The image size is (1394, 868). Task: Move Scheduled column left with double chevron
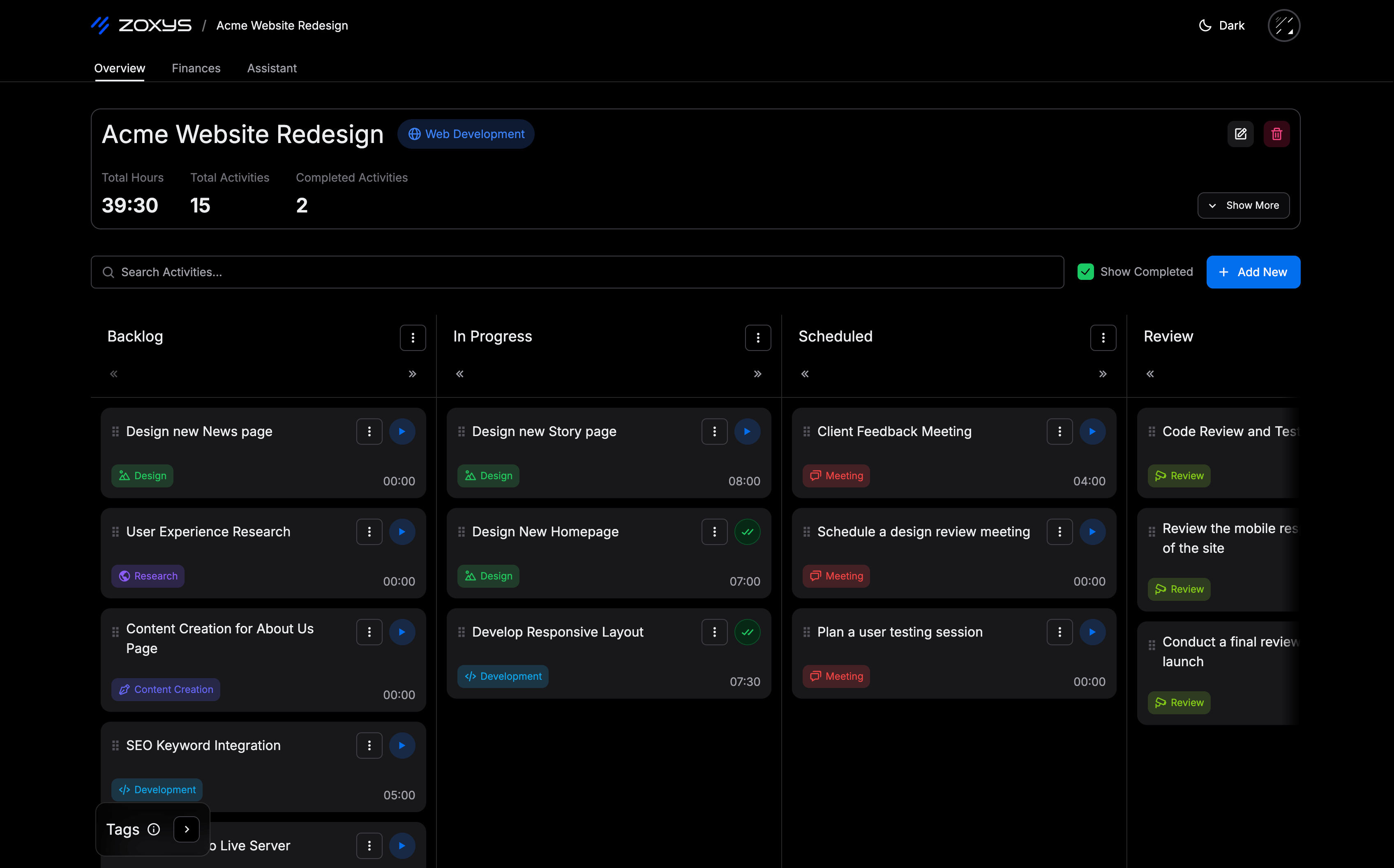(805, 374)
